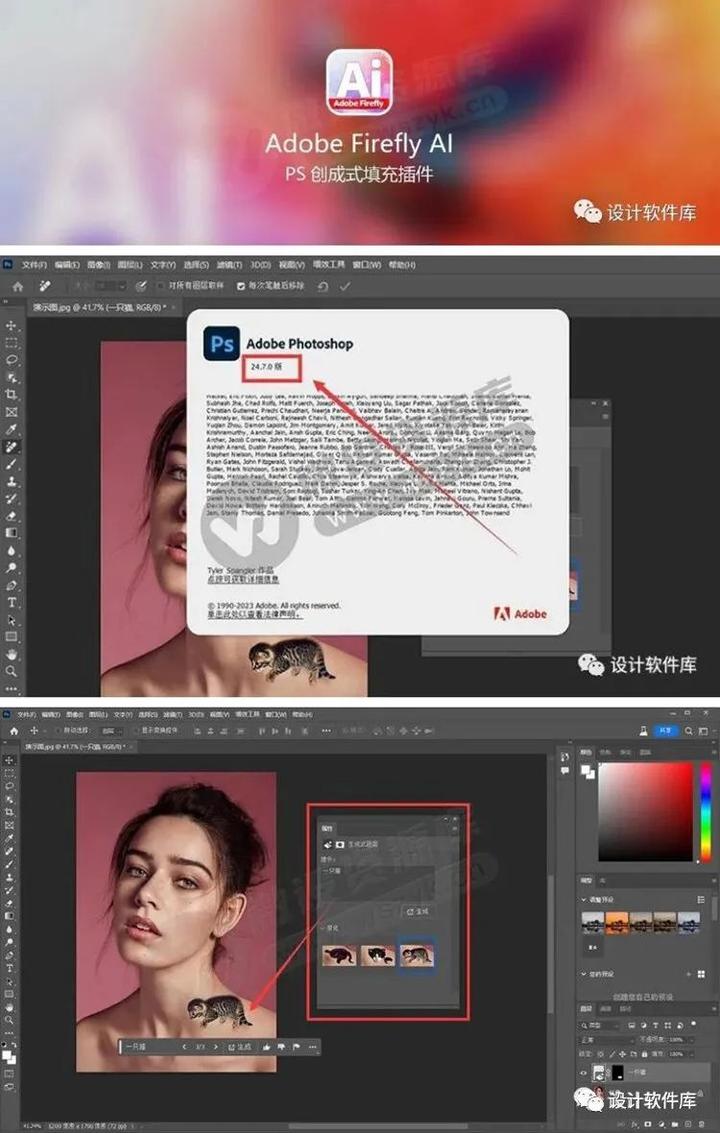The height and width of the screenshot is (1133, 720).
Task: Collapse the 您的预设 section
Action: pos(583,974)
